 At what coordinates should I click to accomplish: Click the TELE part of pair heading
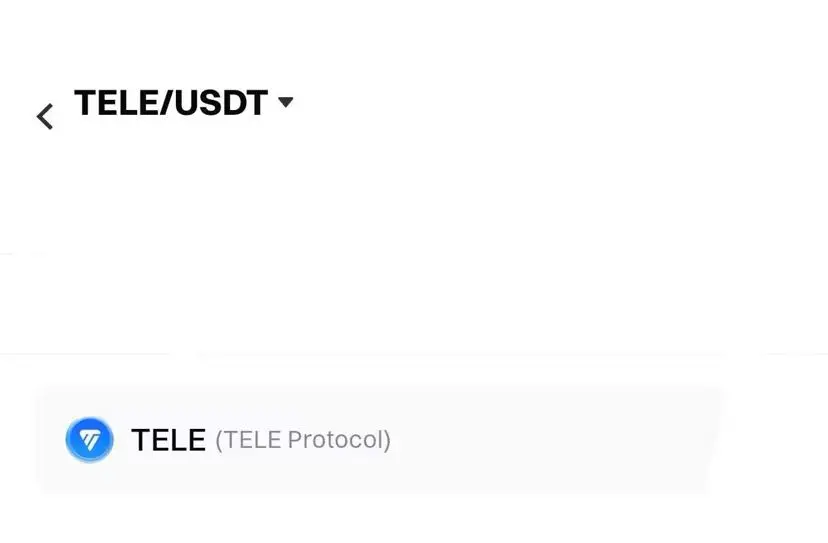click(117, 102)
